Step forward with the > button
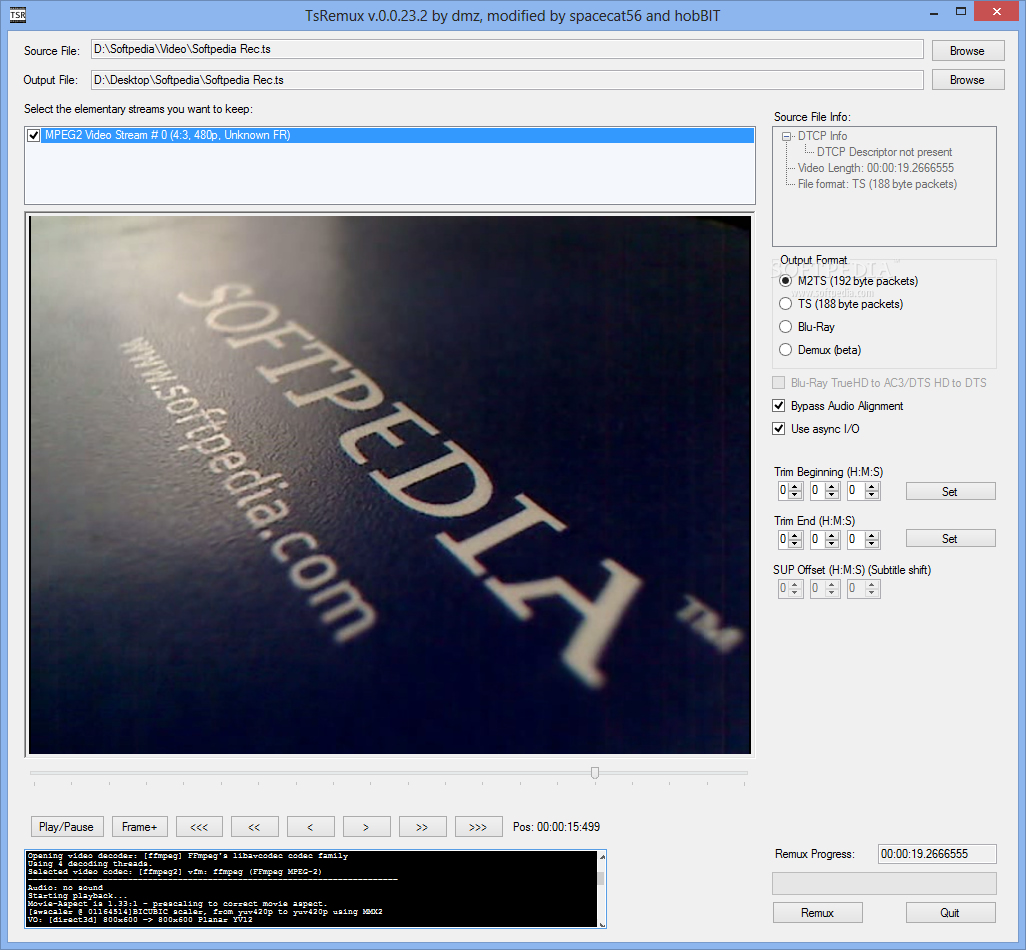 click(366, 827)
